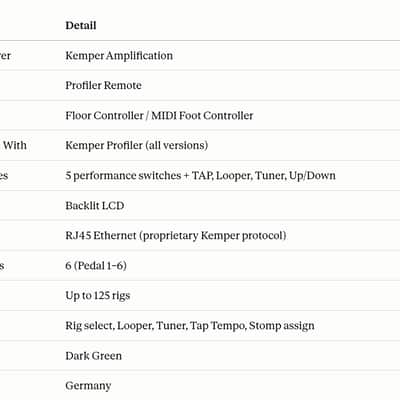
Task: Click the word 'Ethernet' in connection row
Action: coord(115,236)
